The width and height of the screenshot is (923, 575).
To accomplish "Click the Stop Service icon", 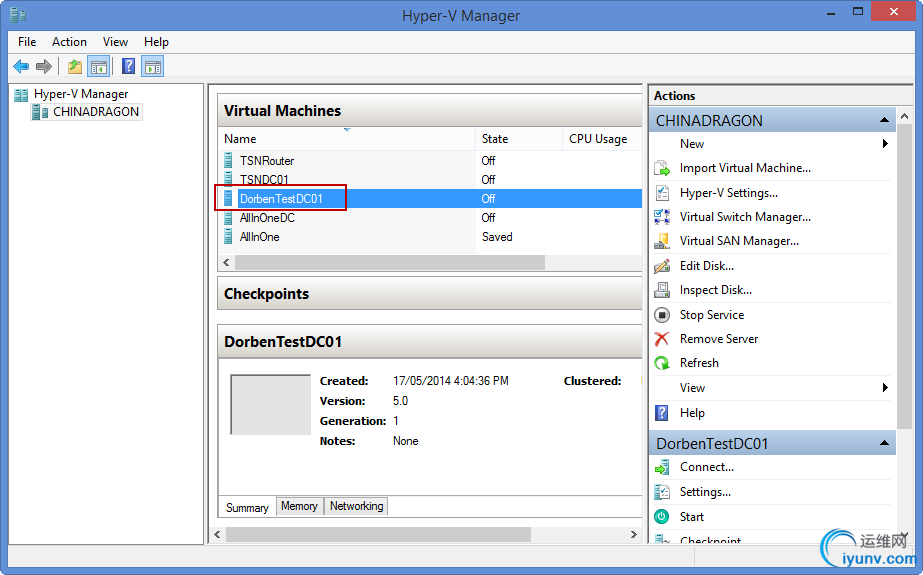I will coord(662,315).
